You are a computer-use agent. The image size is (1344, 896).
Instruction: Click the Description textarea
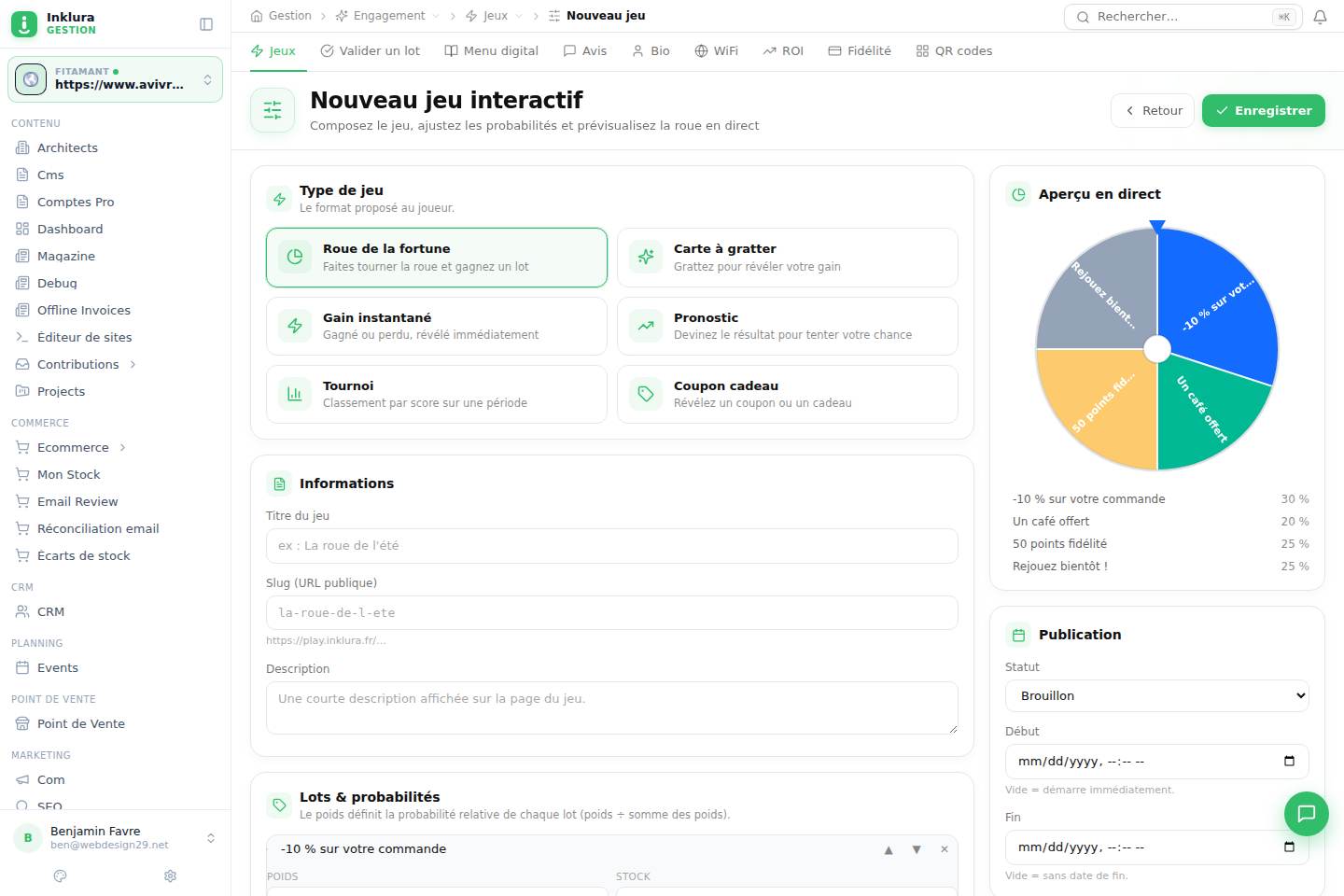tap(612, 707)
